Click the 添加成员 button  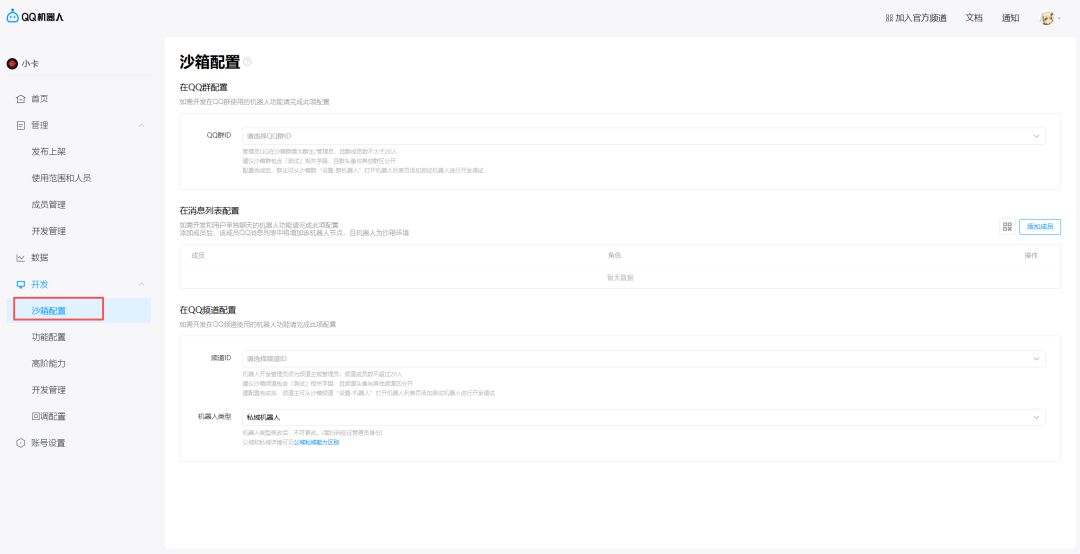point(1040,226)
